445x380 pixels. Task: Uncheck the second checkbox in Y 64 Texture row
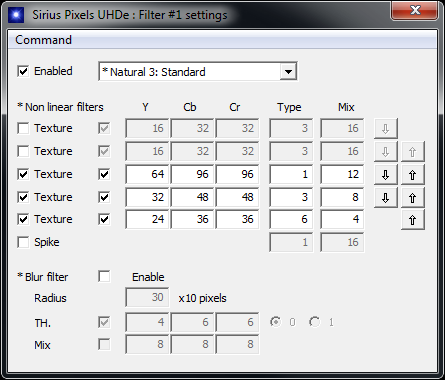tap(104, 174)
